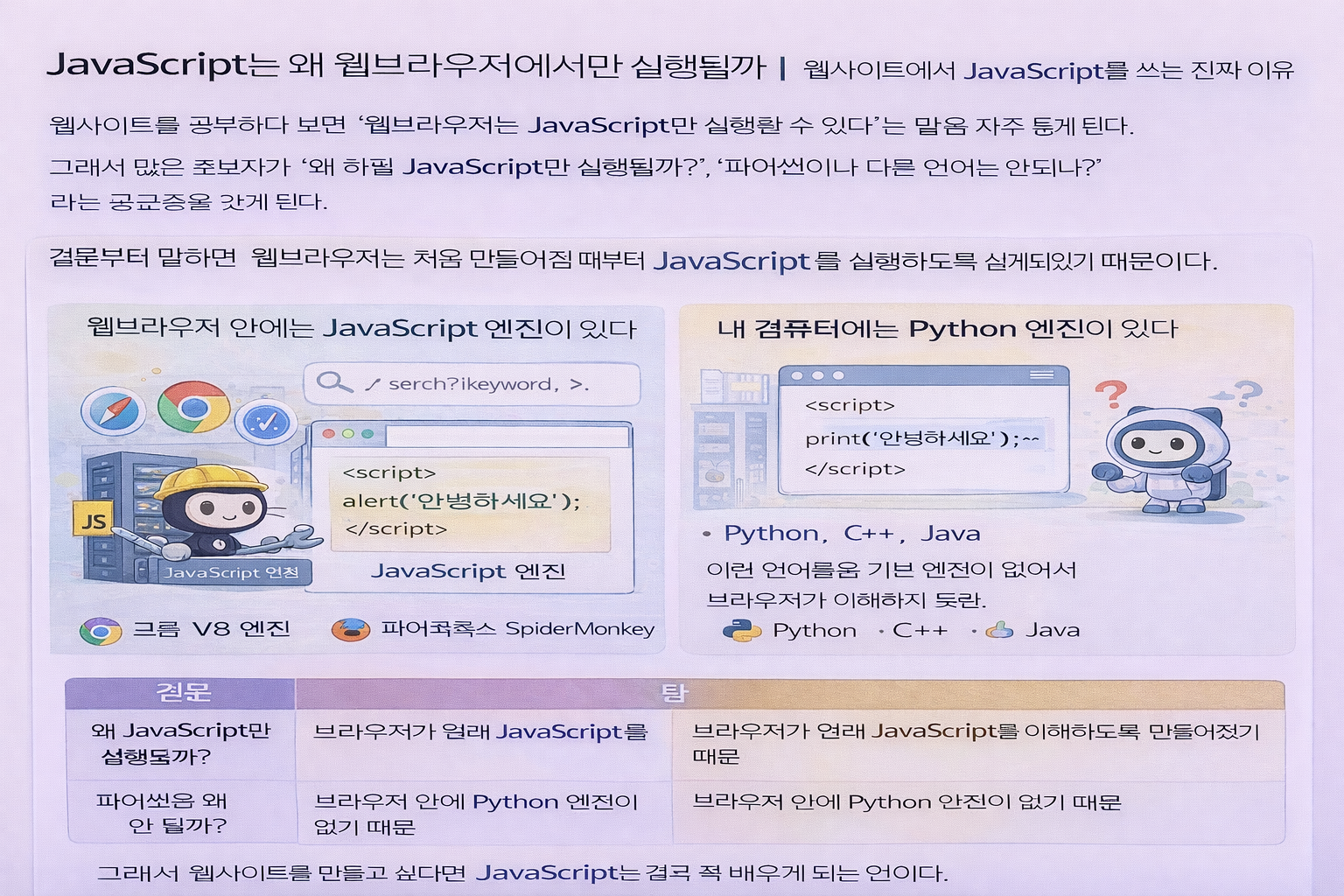This screenshot has height=896, width=1344.
Task: Click the 'V8 엔진' label text
Action: (241, 629)
